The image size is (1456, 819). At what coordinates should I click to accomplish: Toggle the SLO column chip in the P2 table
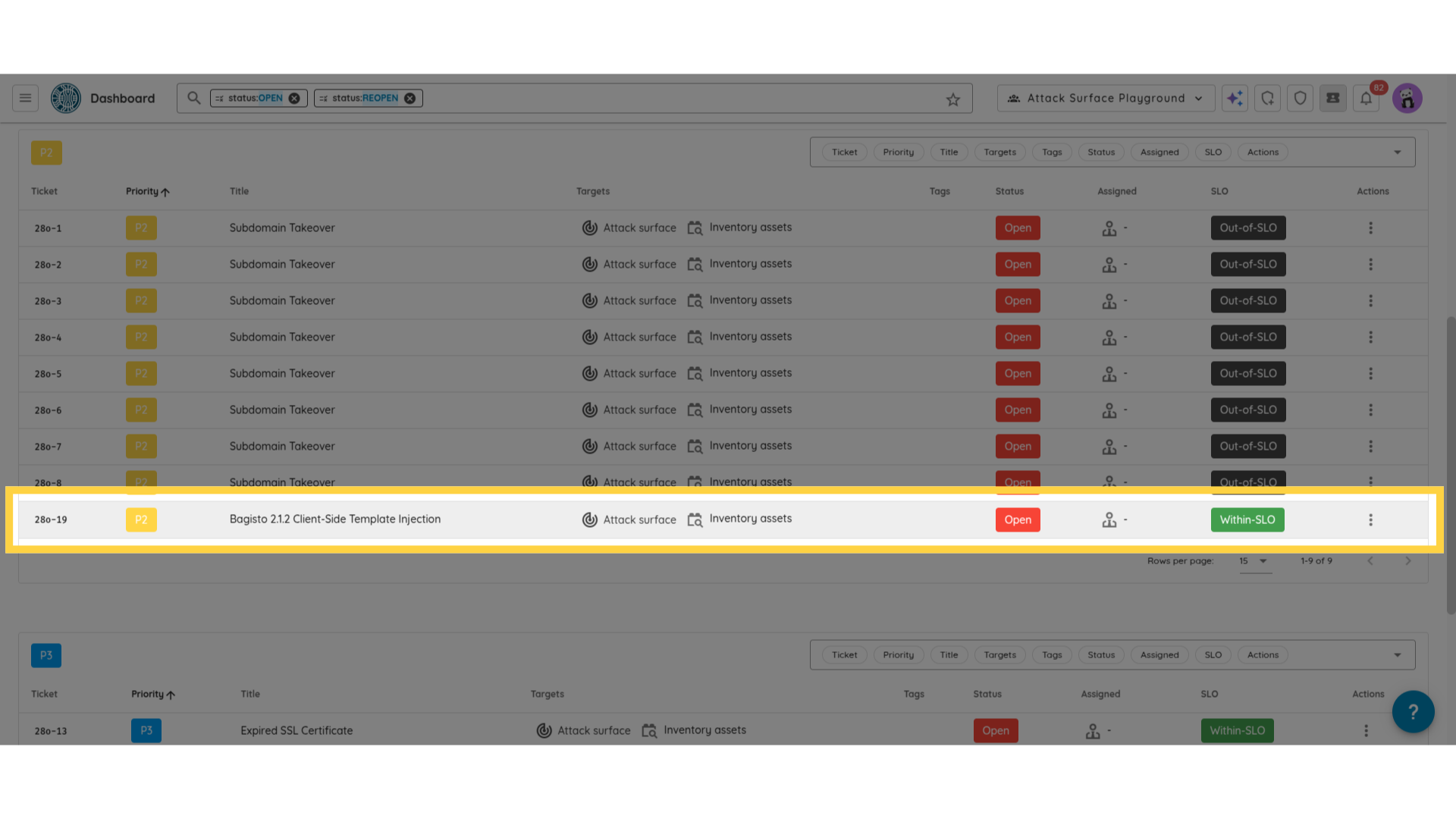1213,152
